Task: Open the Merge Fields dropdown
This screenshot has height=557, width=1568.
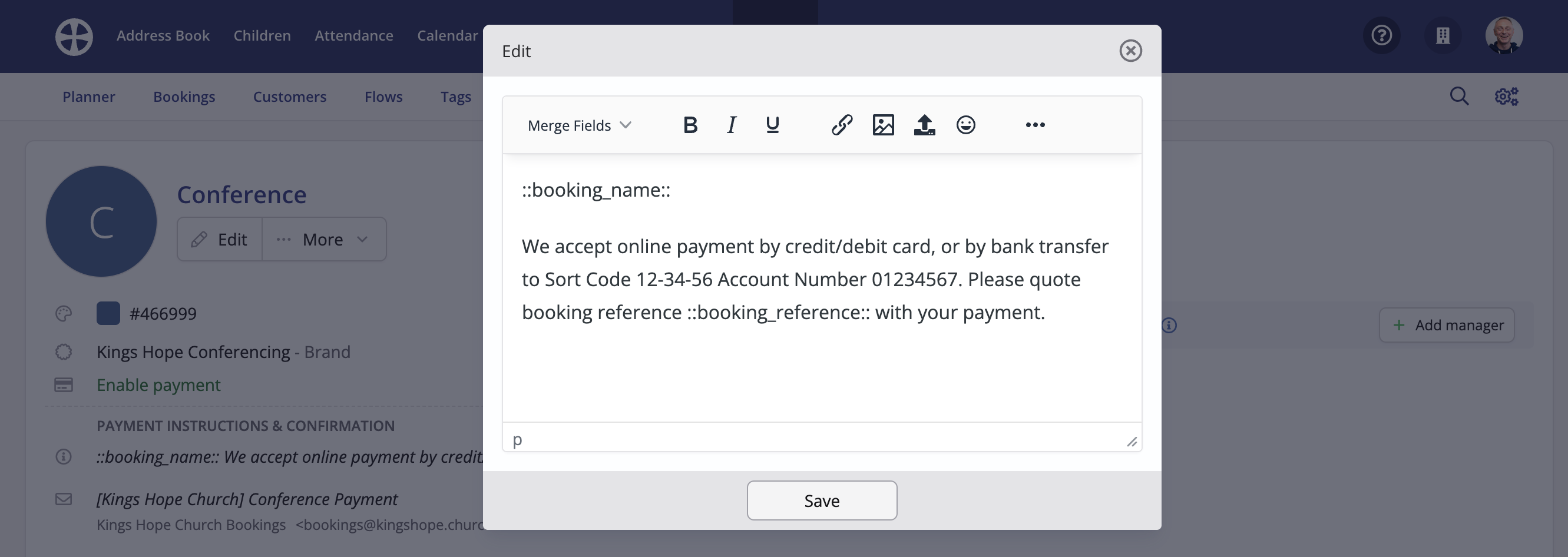Action: pyautogui.click(x=579, y=125)
